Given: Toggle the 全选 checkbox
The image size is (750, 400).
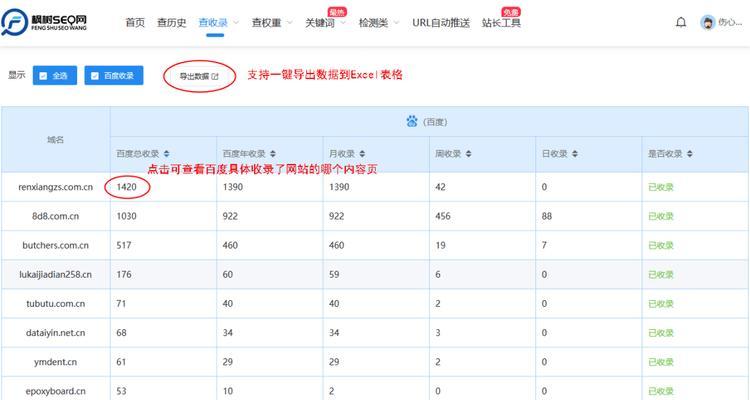Looking at the screenshot, I should 43,75.
